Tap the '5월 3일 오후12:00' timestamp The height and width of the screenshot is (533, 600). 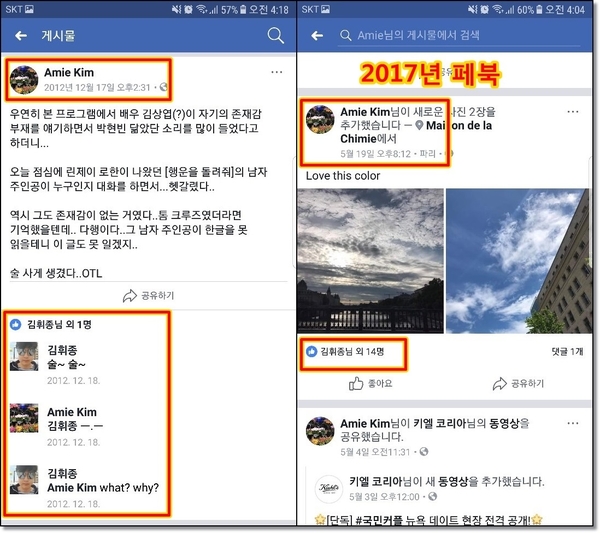click(x=384, y=497)
